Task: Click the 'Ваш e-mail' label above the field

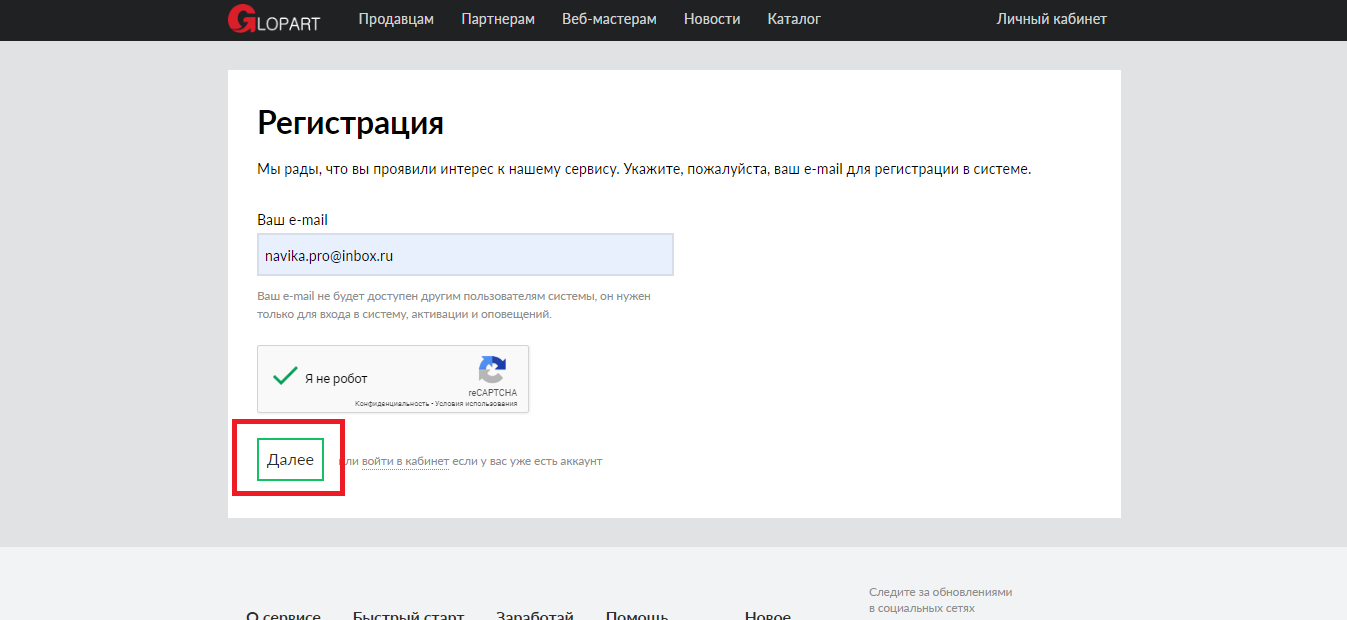Action: [292, 220]
